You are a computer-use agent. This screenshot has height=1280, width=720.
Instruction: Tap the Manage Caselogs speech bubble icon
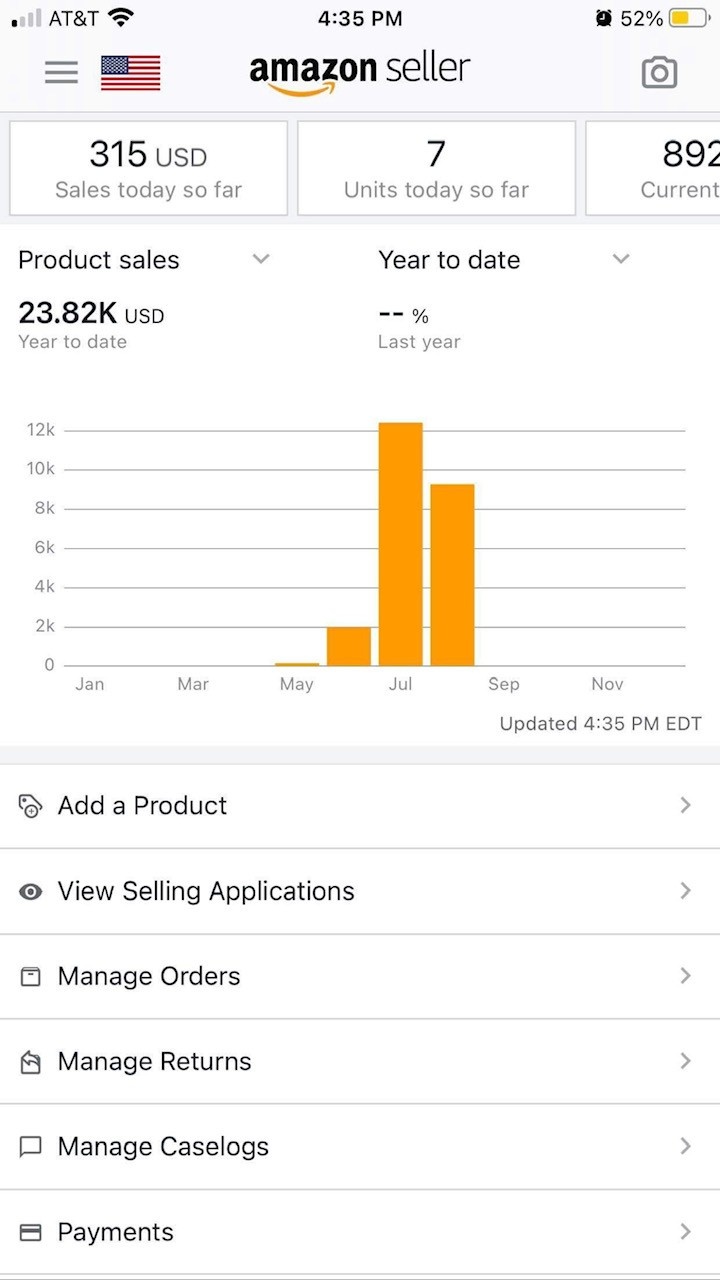tap(31, 1147)
